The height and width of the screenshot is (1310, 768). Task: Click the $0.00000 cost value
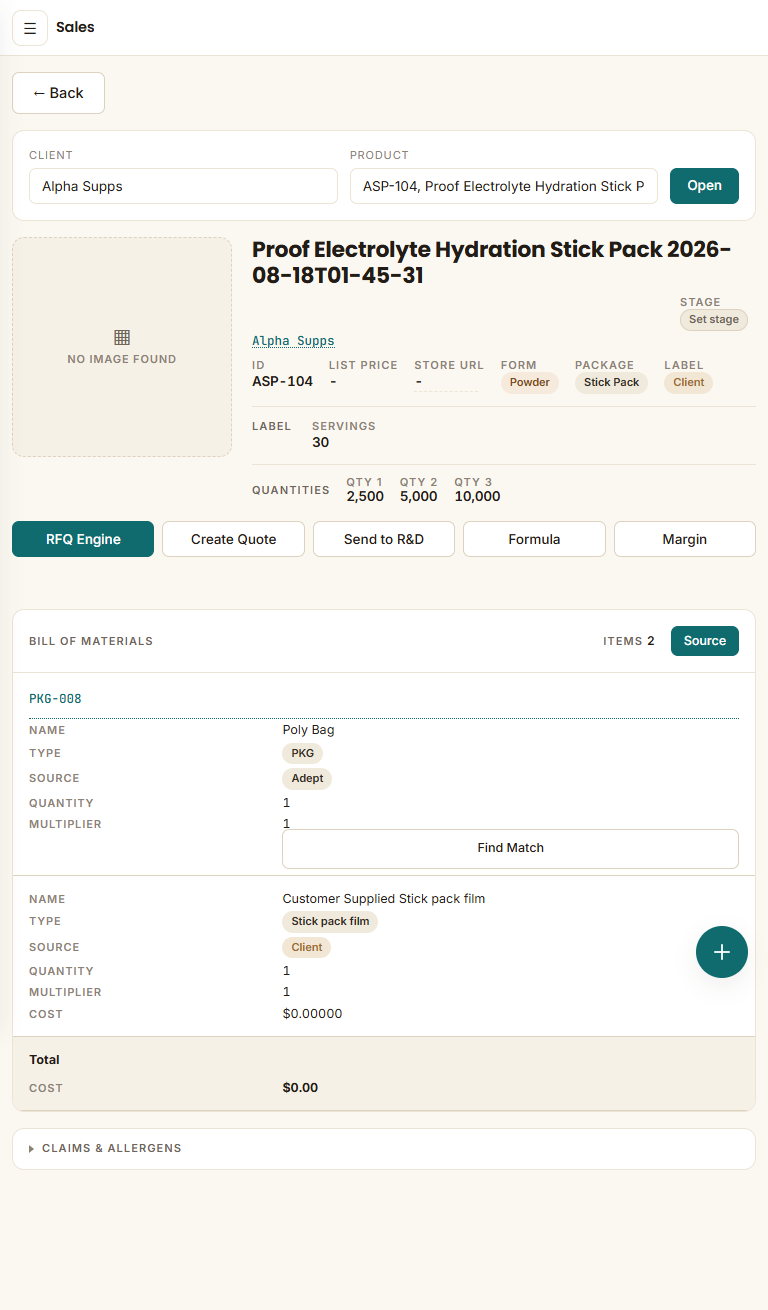(x=312, y=1014)
